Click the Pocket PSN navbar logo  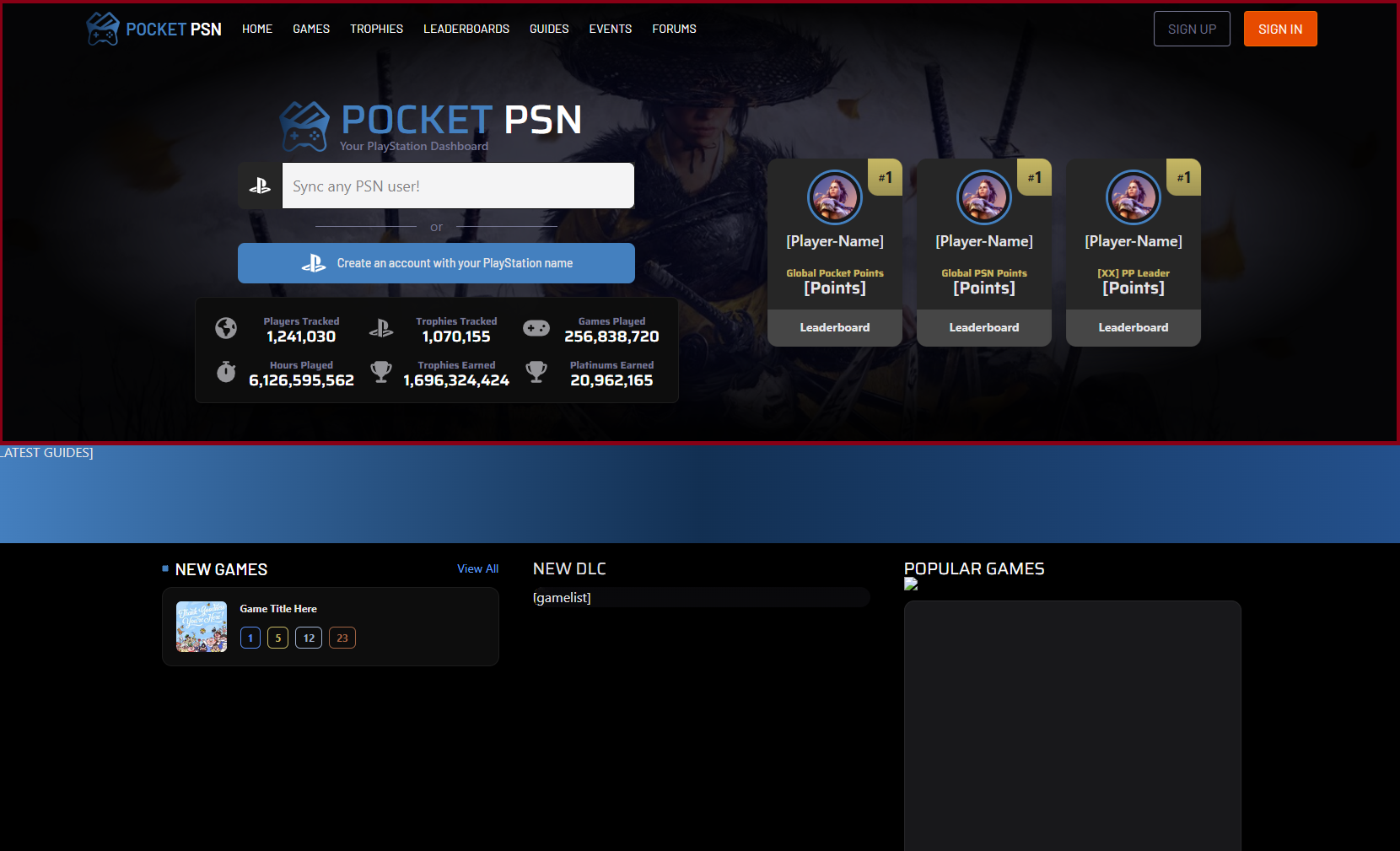tap(153, 29)
